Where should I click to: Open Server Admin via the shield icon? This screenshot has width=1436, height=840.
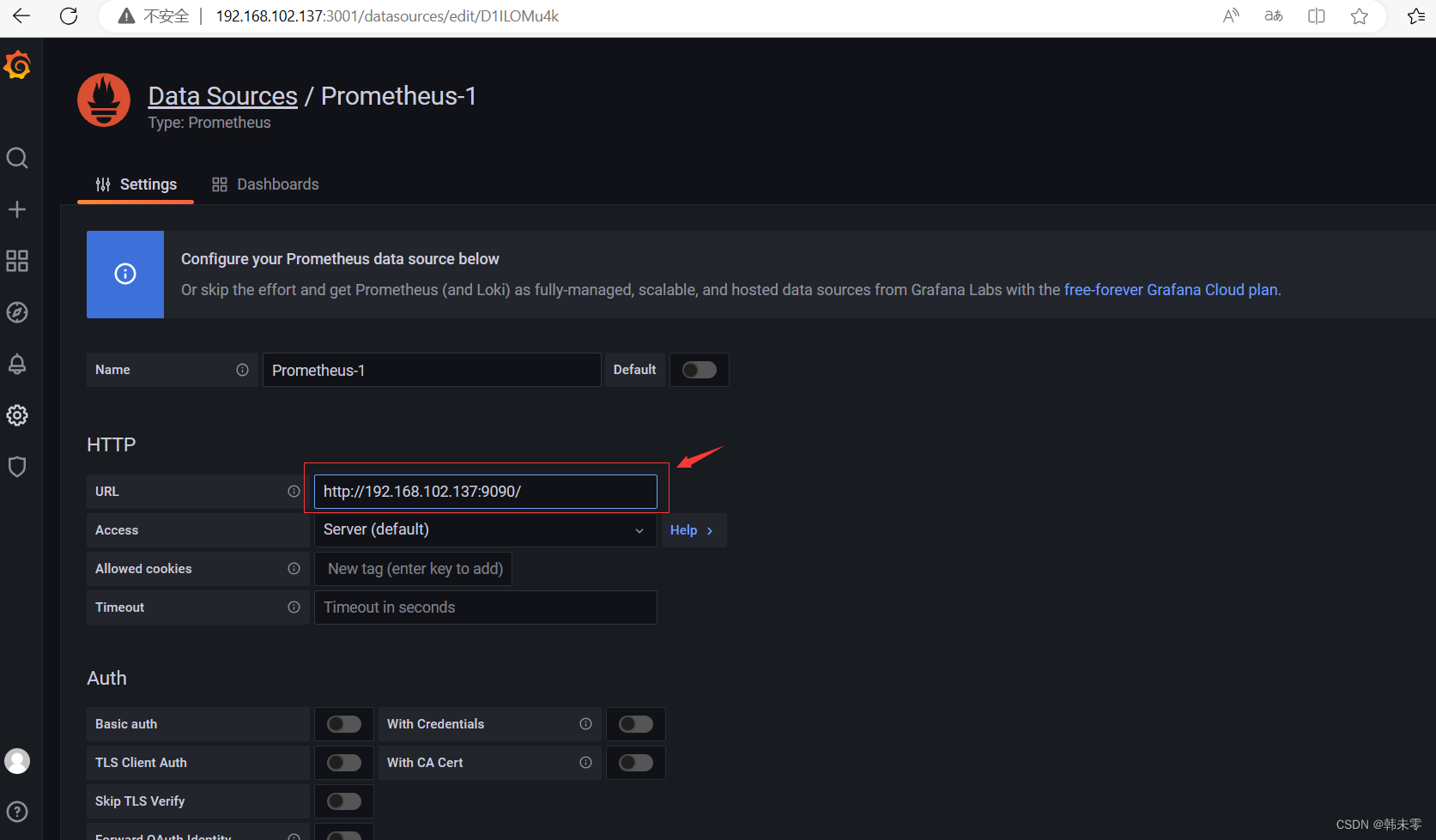point(17,466)
